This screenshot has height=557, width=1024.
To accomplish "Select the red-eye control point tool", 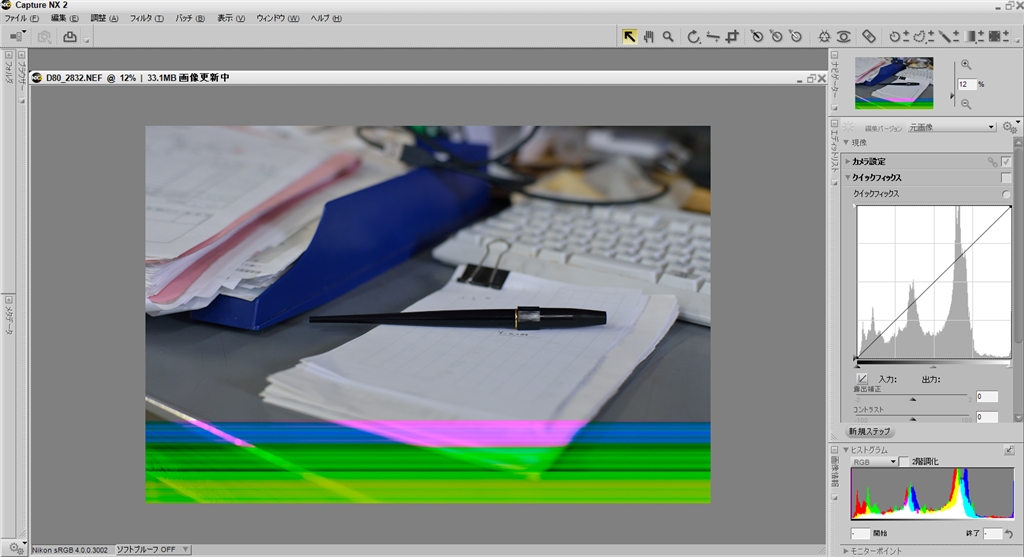I will point(844,37).
